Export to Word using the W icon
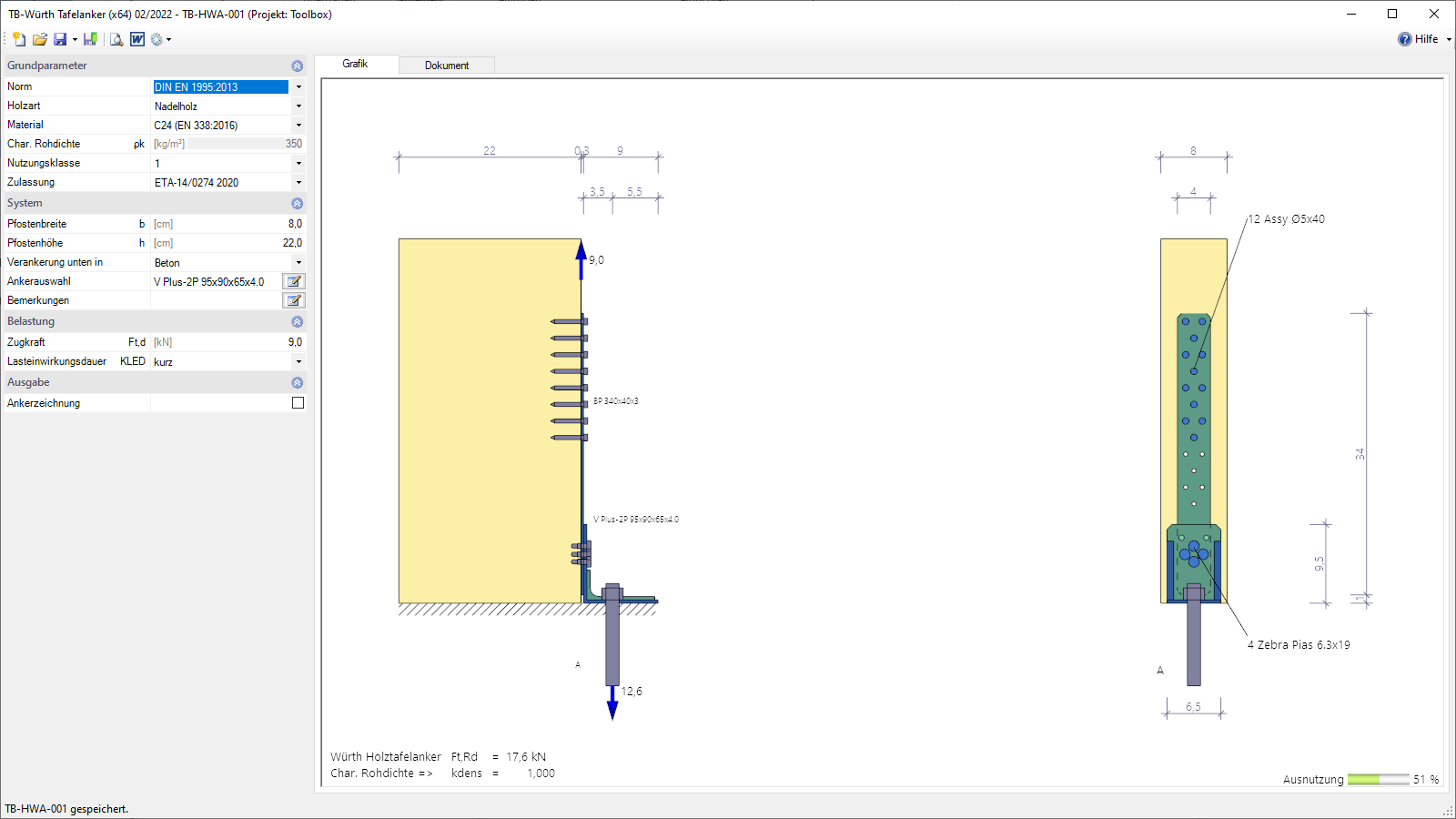 point(137,39)
